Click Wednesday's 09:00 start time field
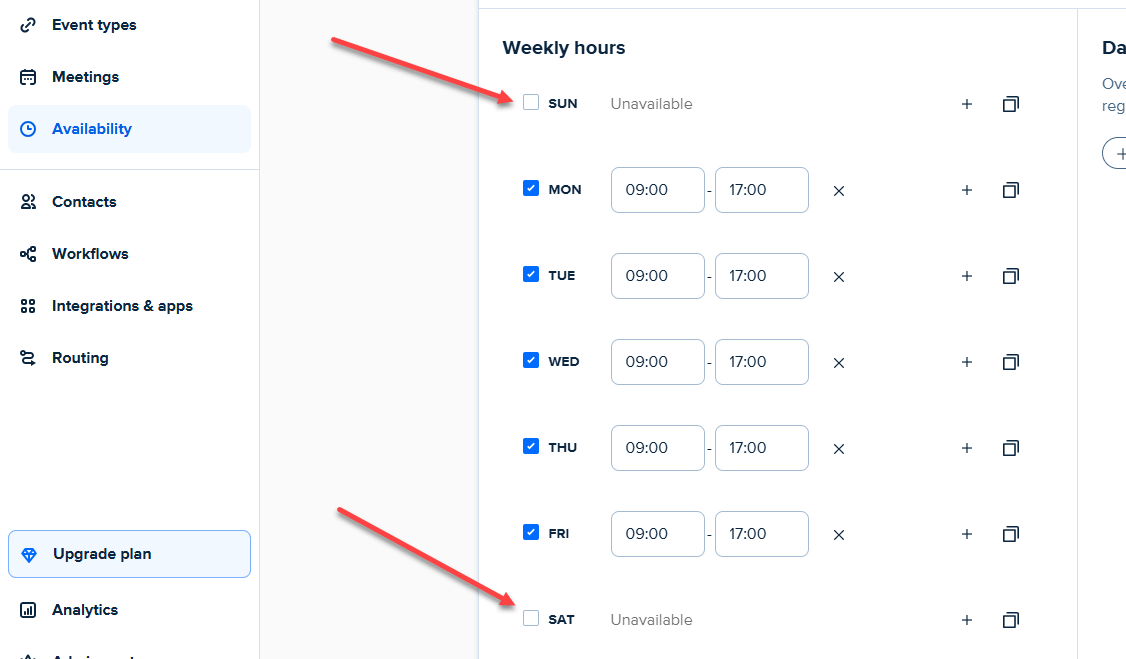Image resolution: width=1126 pixels, height=659 pixels. click(657, 362)
